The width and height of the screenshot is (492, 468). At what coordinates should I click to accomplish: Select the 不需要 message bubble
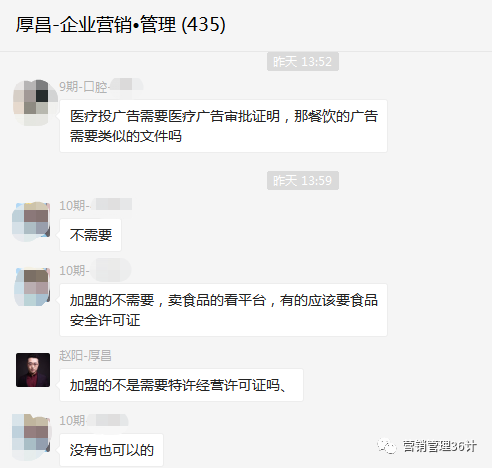pos(90,235)
